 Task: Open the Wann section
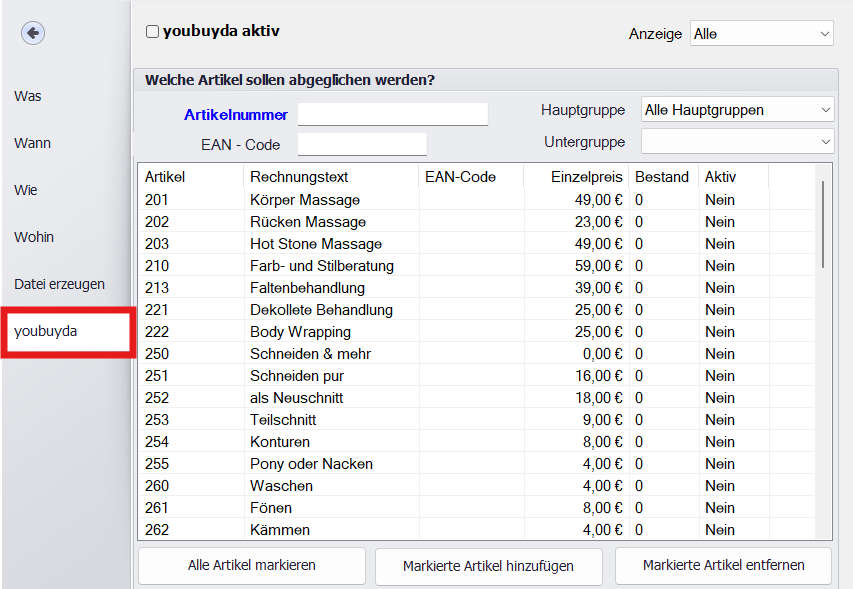33,143
